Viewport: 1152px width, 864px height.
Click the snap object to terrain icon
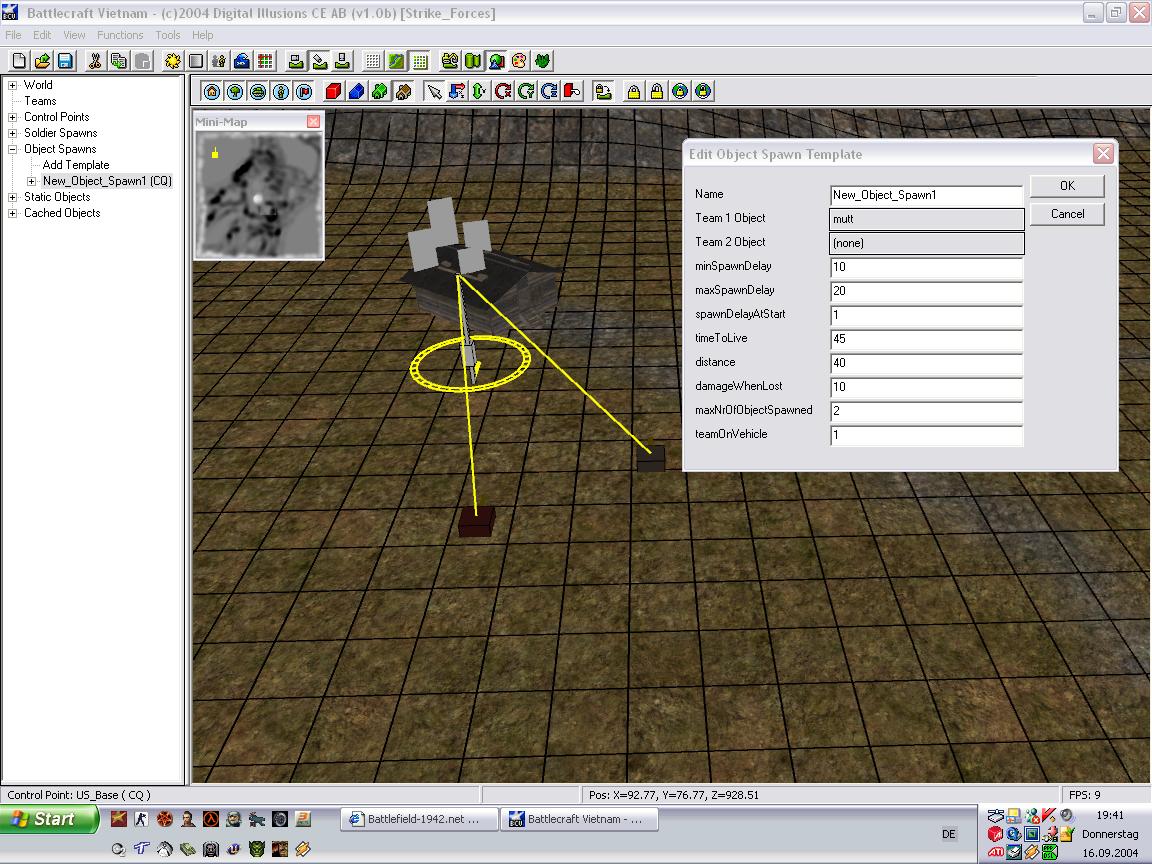pos(603,91)
